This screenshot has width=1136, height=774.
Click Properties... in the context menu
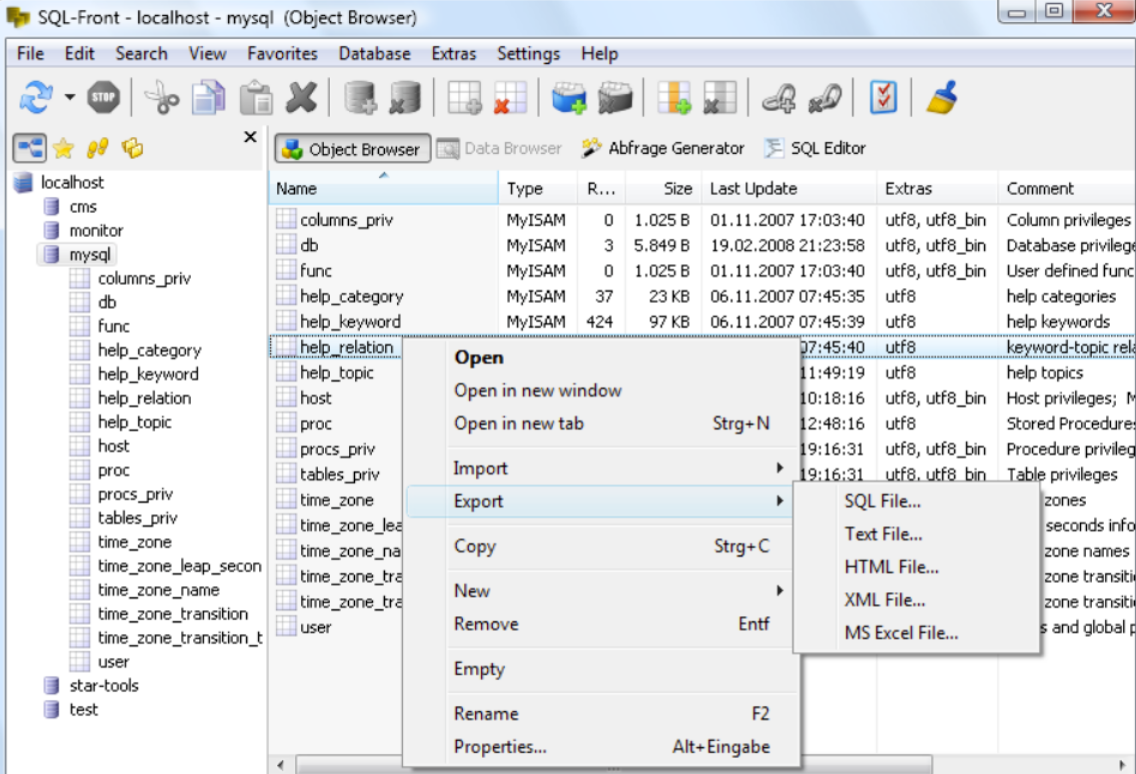tap(500, 746)
